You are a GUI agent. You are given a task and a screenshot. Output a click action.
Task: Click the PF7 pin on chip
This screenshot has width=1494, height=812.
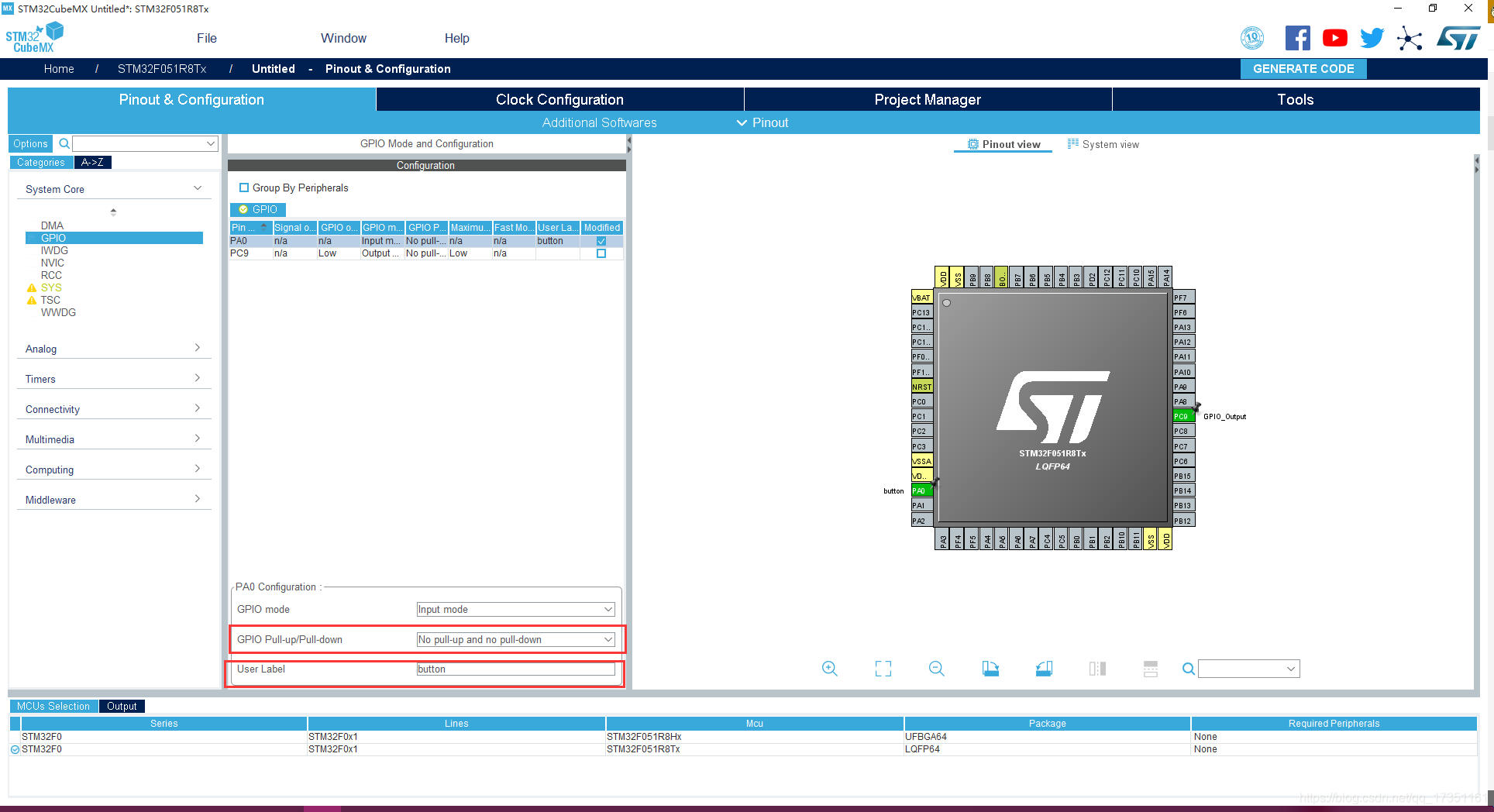point(1183,298)
